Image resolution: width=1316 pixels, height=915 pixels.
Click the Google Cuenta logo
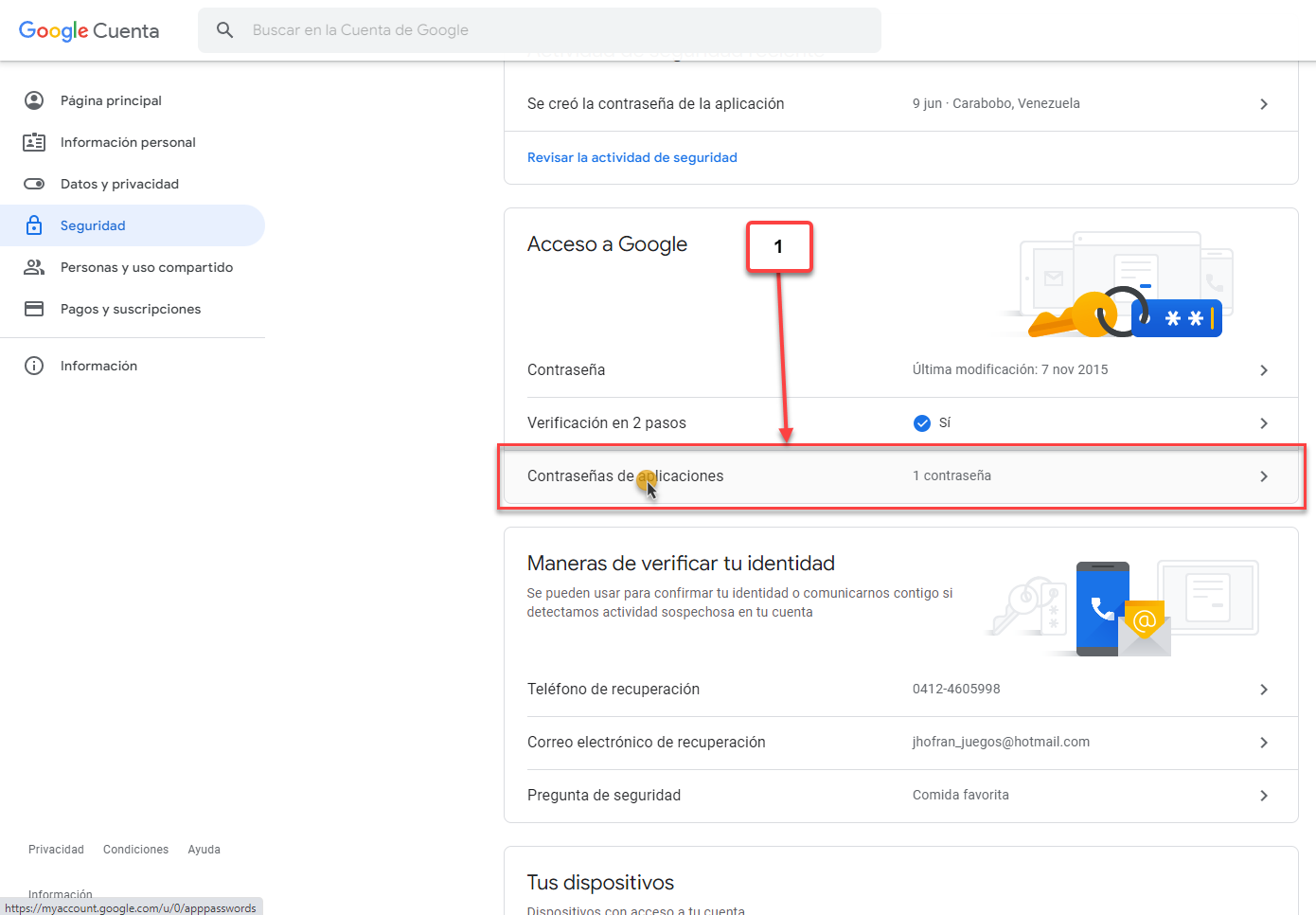point(89,30)
